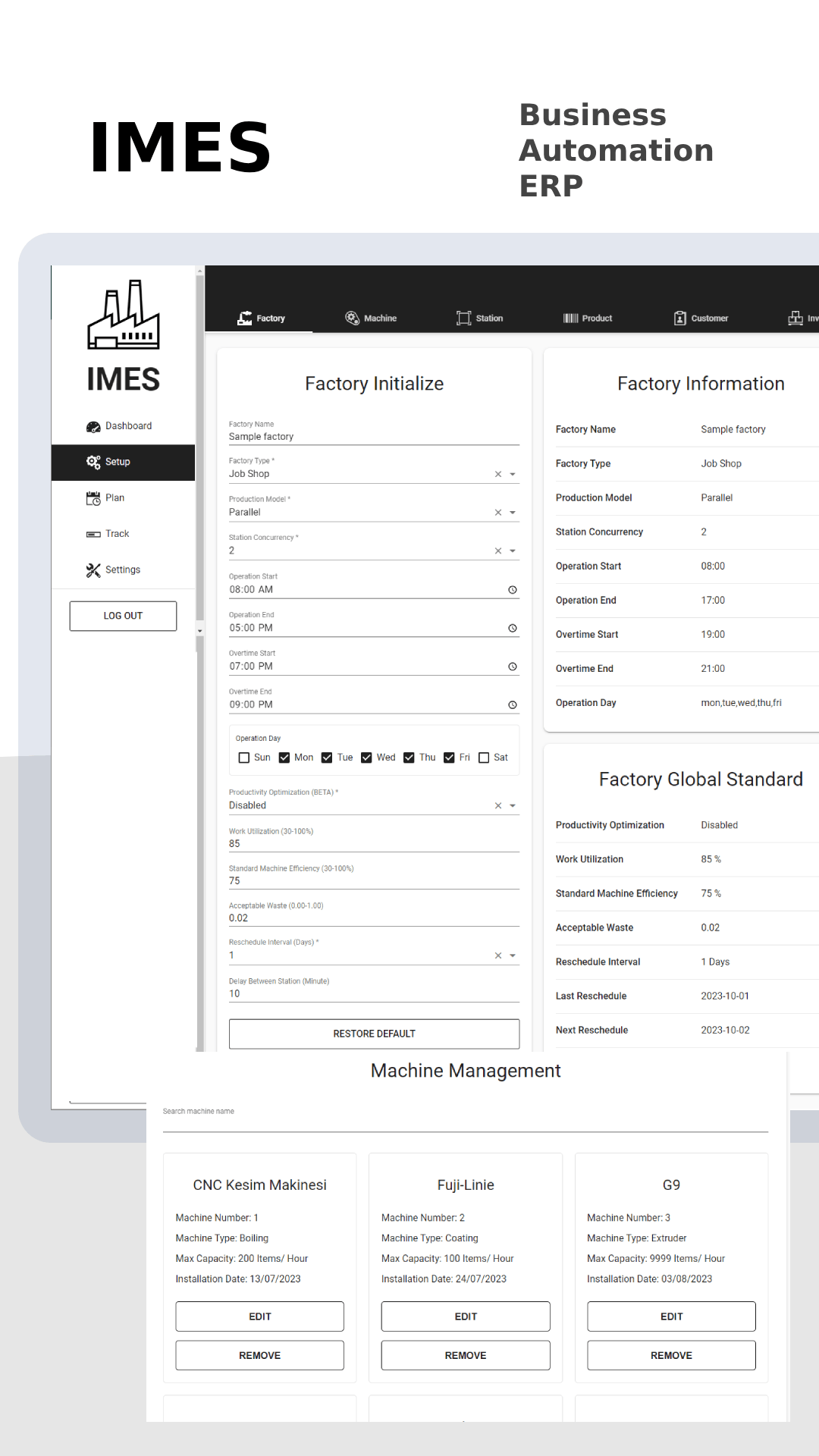Open Track from the sidebar
The height and width of the screenshot is (1456, 819).
point(123,535)
